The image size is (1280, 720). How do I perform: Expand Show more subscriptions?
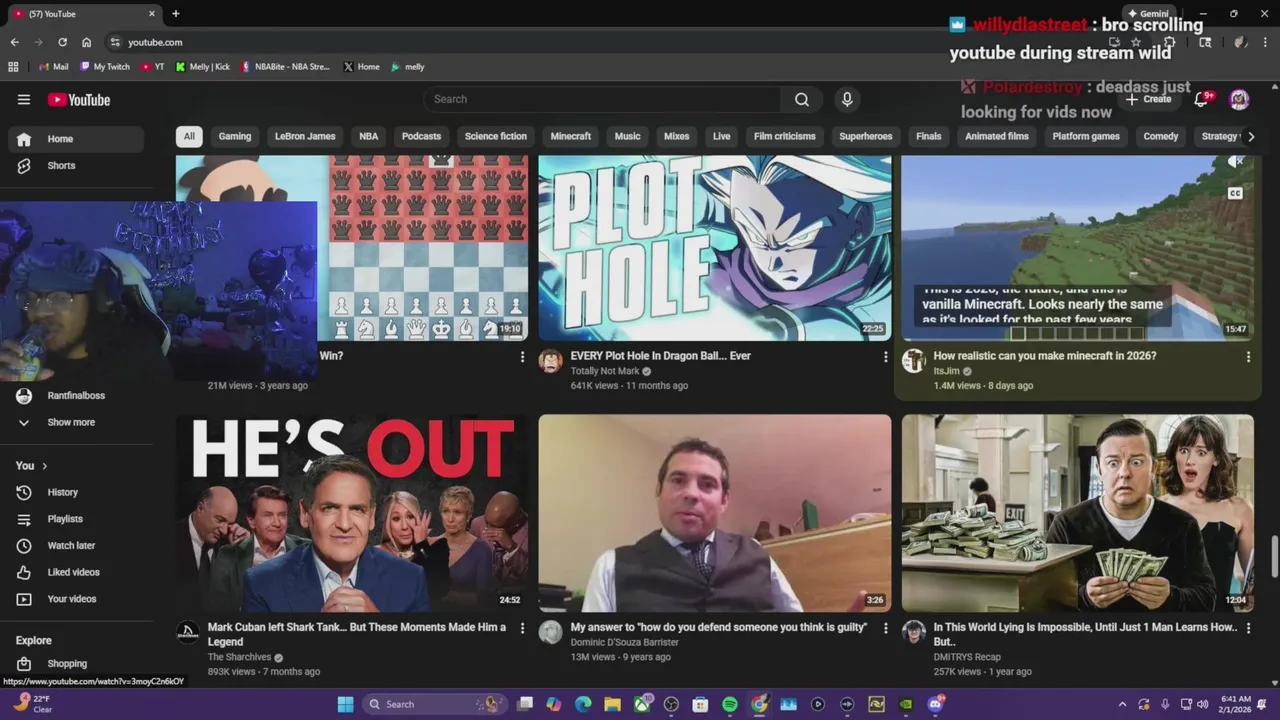(x=76, y=422)
